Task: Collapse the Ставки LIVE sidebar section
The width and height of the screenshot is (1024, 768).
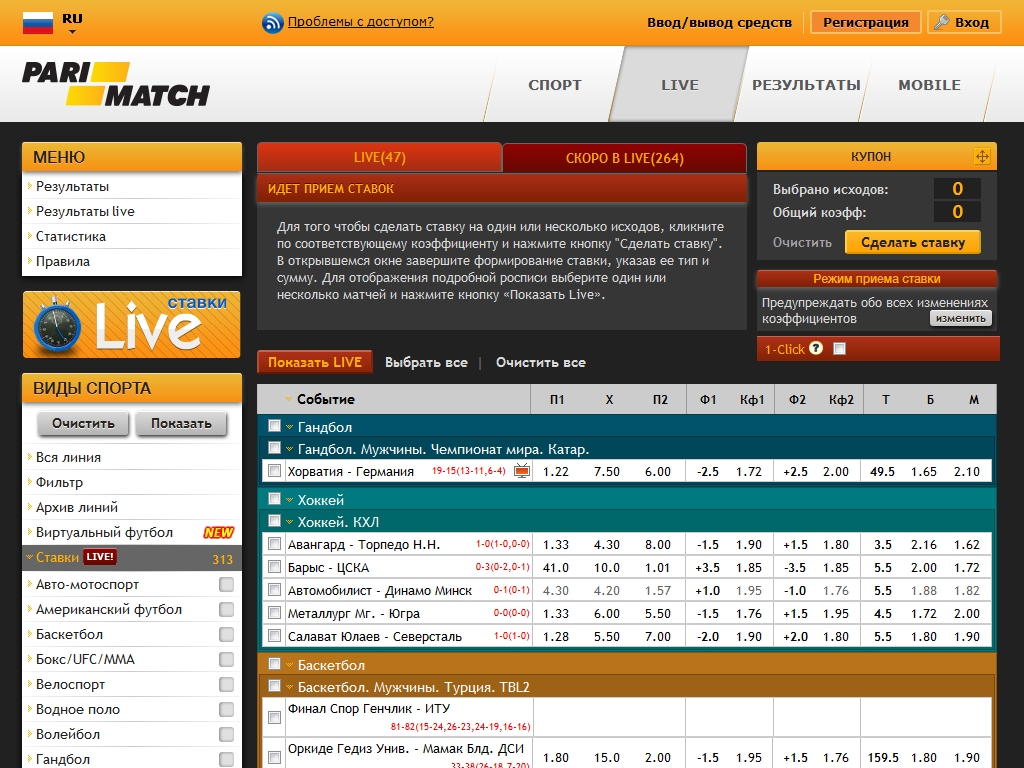Action: pos(29,558)
